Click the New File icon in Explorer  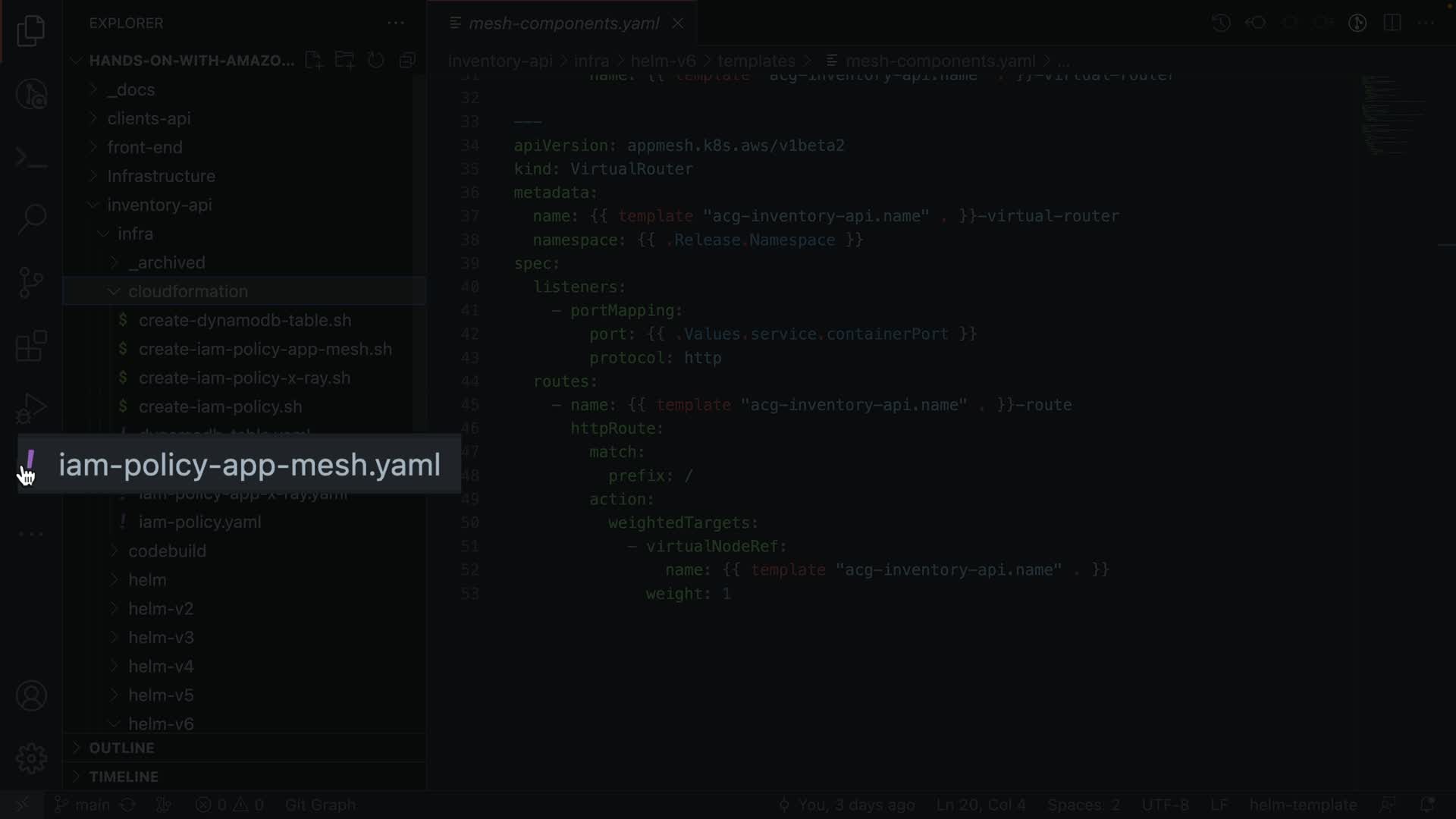[x=313, y=61]
